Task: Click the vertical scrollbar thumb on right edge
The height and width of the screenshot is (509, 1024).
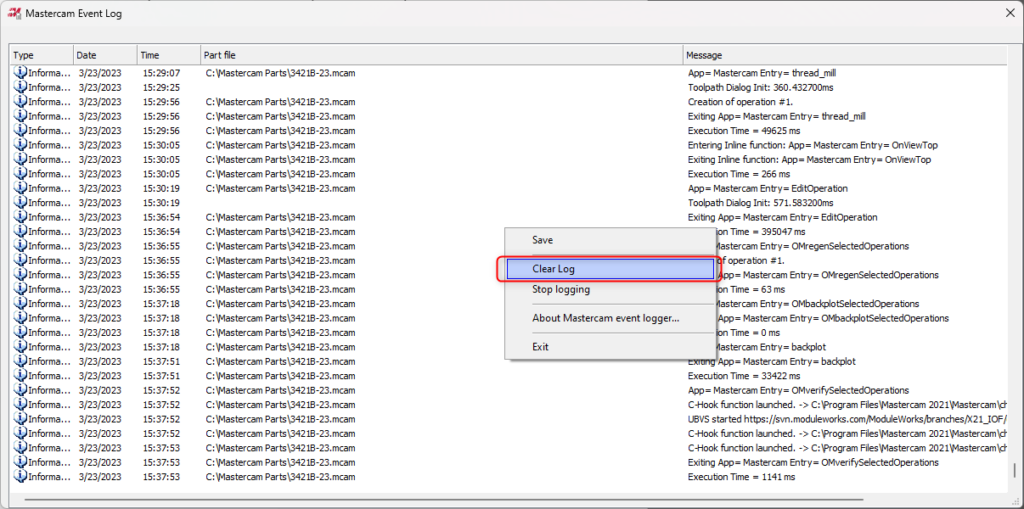Action: [x=1014, y=470]
